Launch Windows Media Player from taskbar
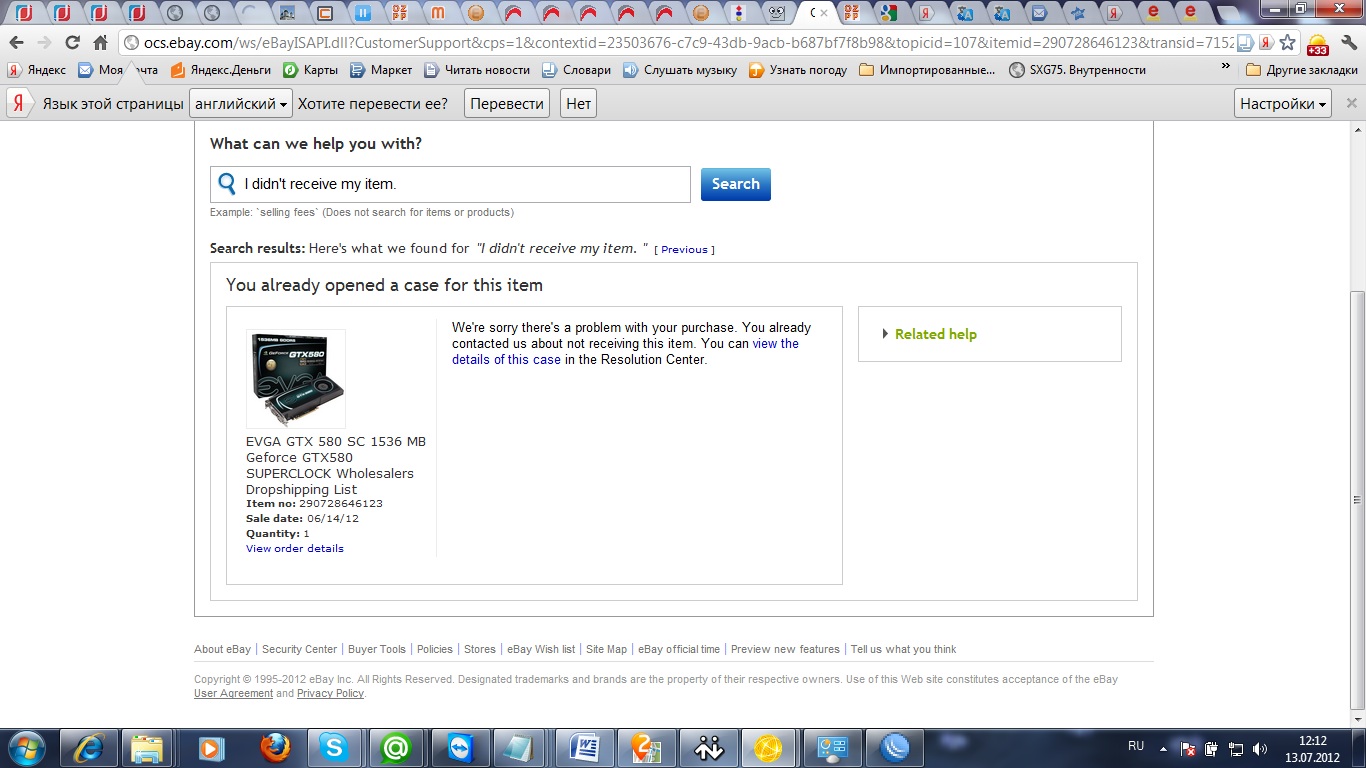 (x=211, y=748)
